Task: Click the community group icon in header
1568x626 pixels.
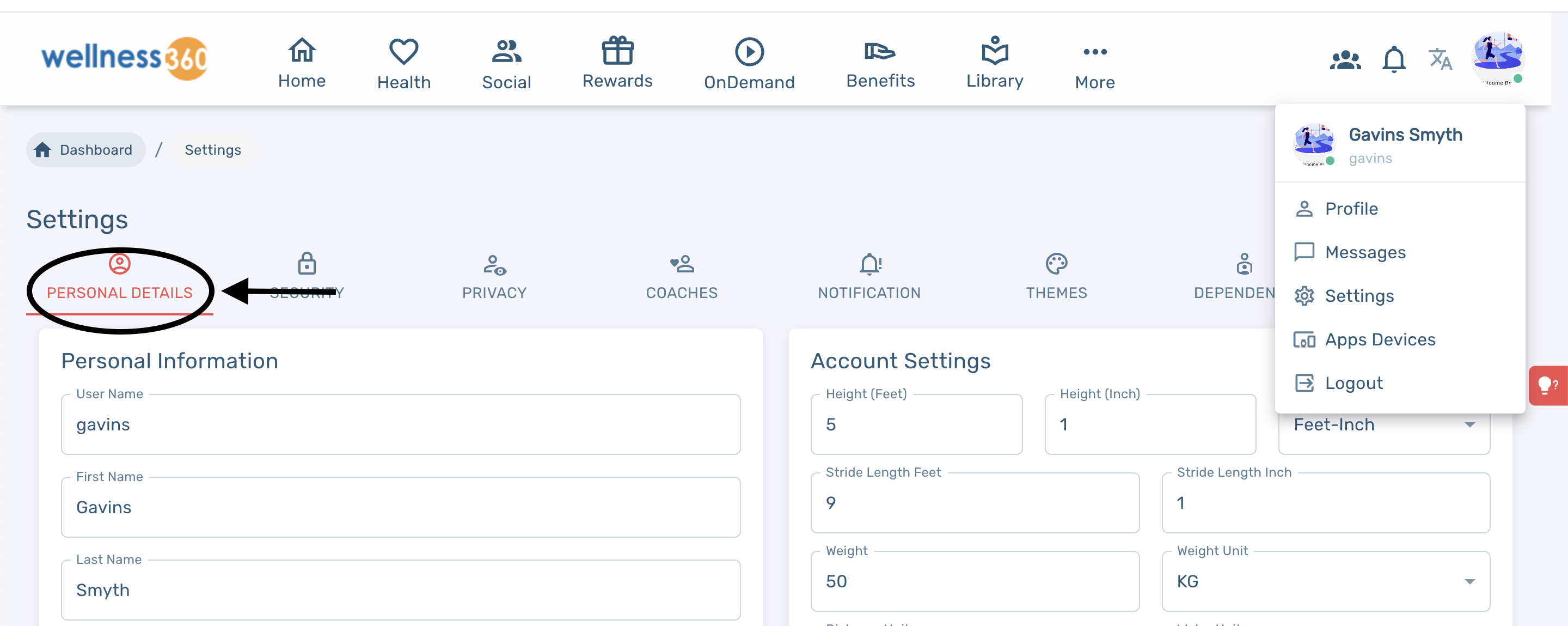Action: coord(1345,60)
